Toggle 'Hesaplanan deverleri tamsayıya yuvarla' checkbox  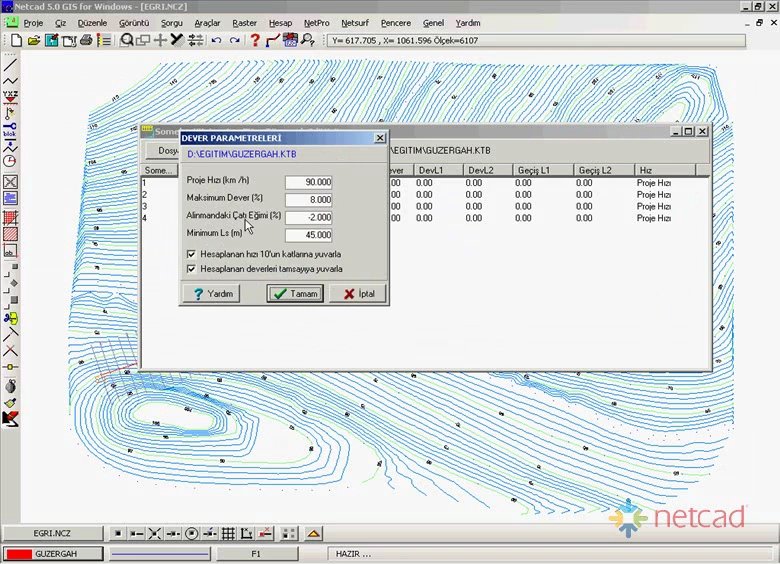coord(191,269)
